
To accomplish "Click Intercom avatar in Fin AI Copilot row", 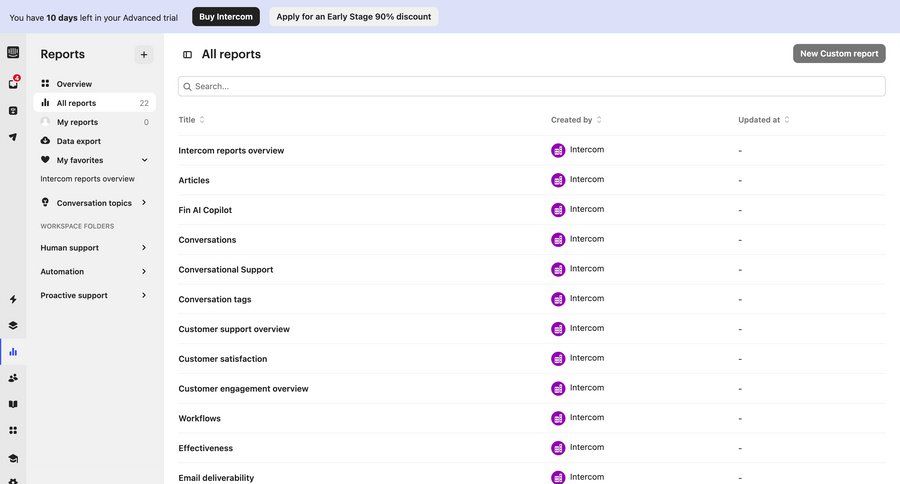I will [x=558, y=210].
